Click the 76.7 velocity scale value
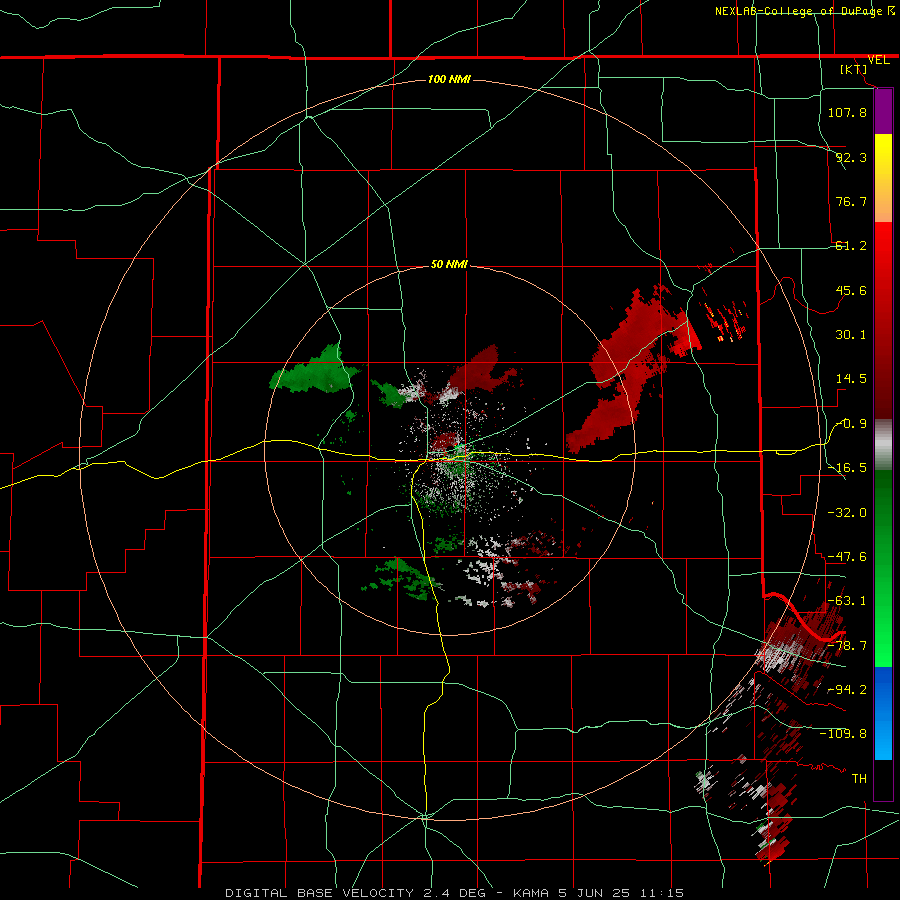This screenshot has height=900, width=900. pyautogui.click(x=851, y=201)
